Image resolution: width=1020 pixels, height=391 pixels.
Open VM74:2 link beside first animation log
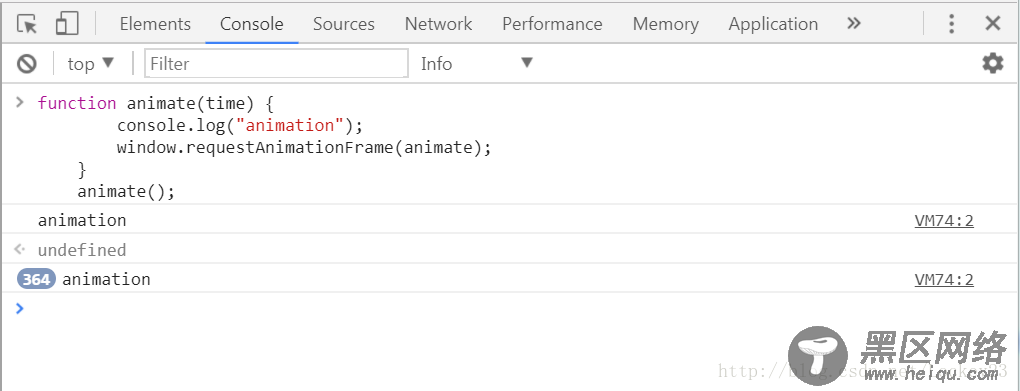[x=944, y=221]
